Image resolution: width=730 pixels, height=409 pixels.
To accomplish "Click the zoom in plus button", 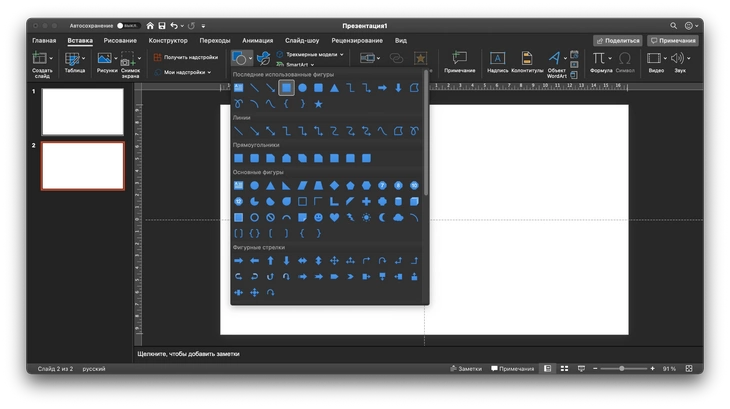I will 653,369.
